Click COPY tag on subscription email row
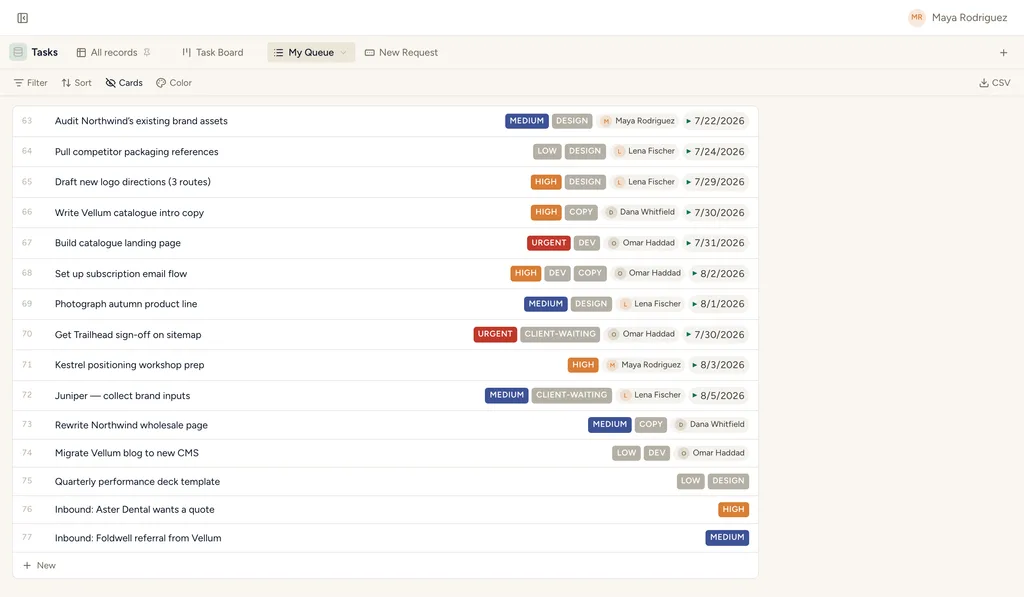Screen dimensions: 1024x597 point(590,273)
